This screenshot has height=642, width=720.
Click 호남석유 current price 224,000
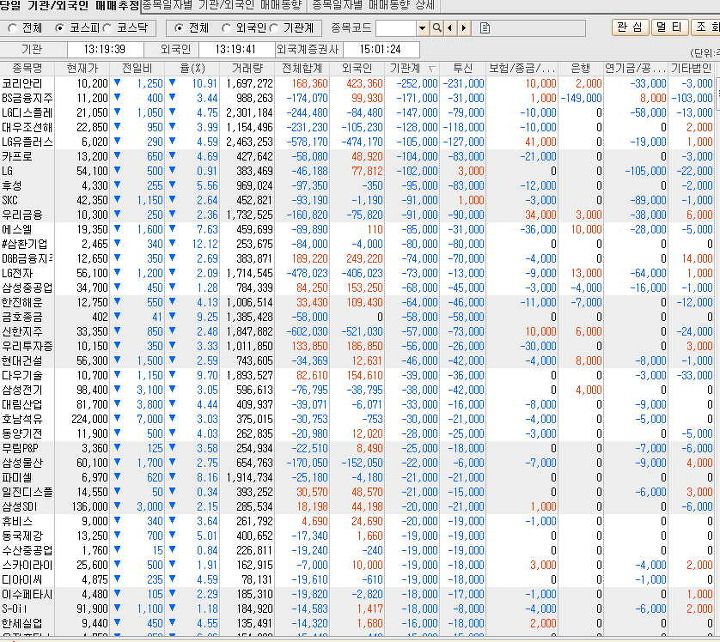point(90,419)
